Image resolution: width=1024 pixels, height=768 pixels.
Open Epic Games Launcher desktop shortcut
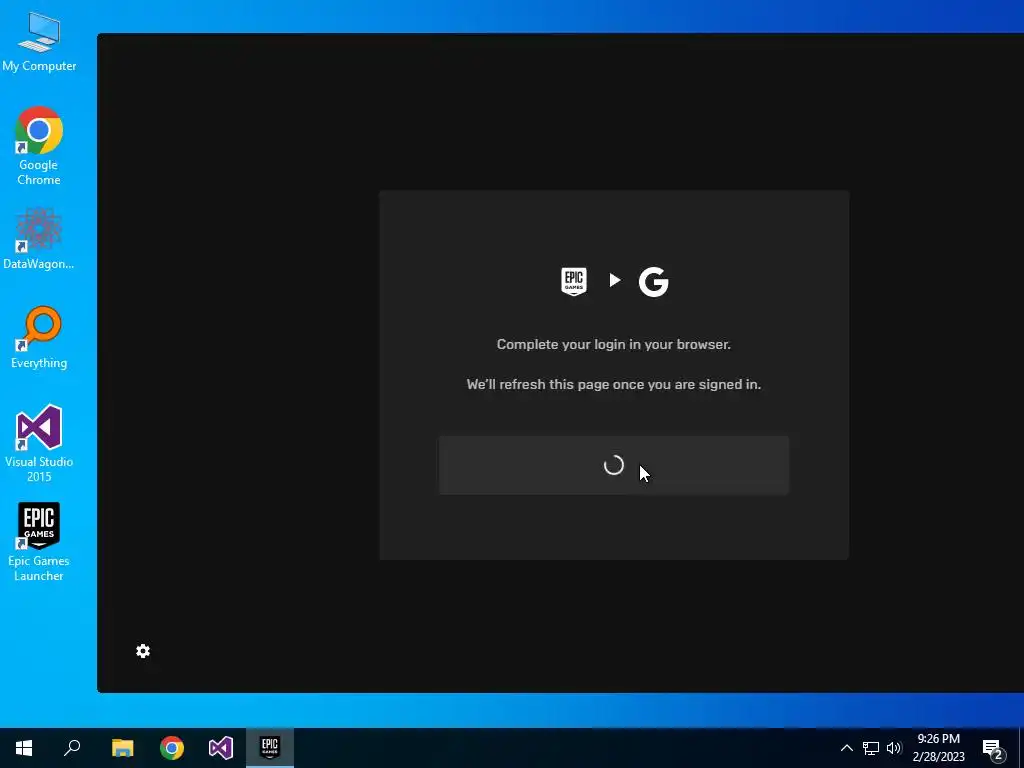[39, 541]
